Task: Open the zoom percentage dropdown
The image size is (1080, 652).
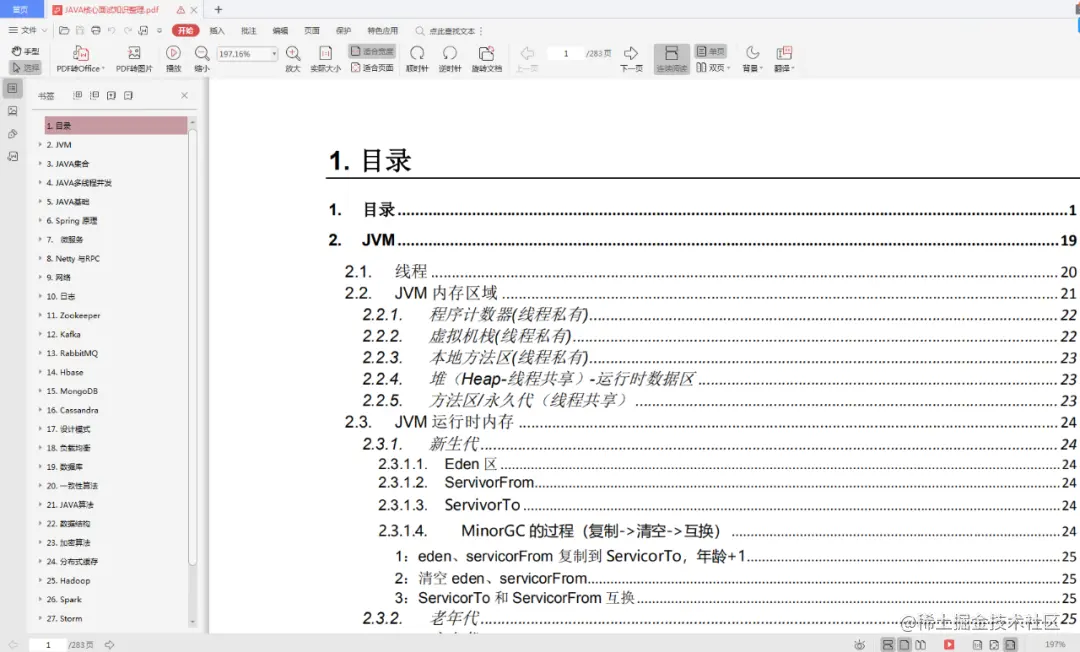Action: (273, 53)
